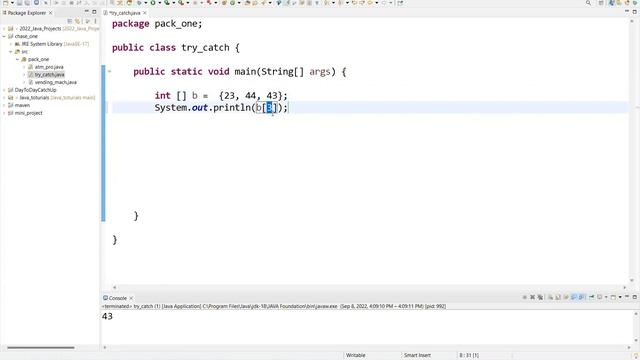Image resolution: width=640 pixels, height=360 pixels.
Task: Click Link with Editor icon in Package Explorer
Action: point(77,21)
